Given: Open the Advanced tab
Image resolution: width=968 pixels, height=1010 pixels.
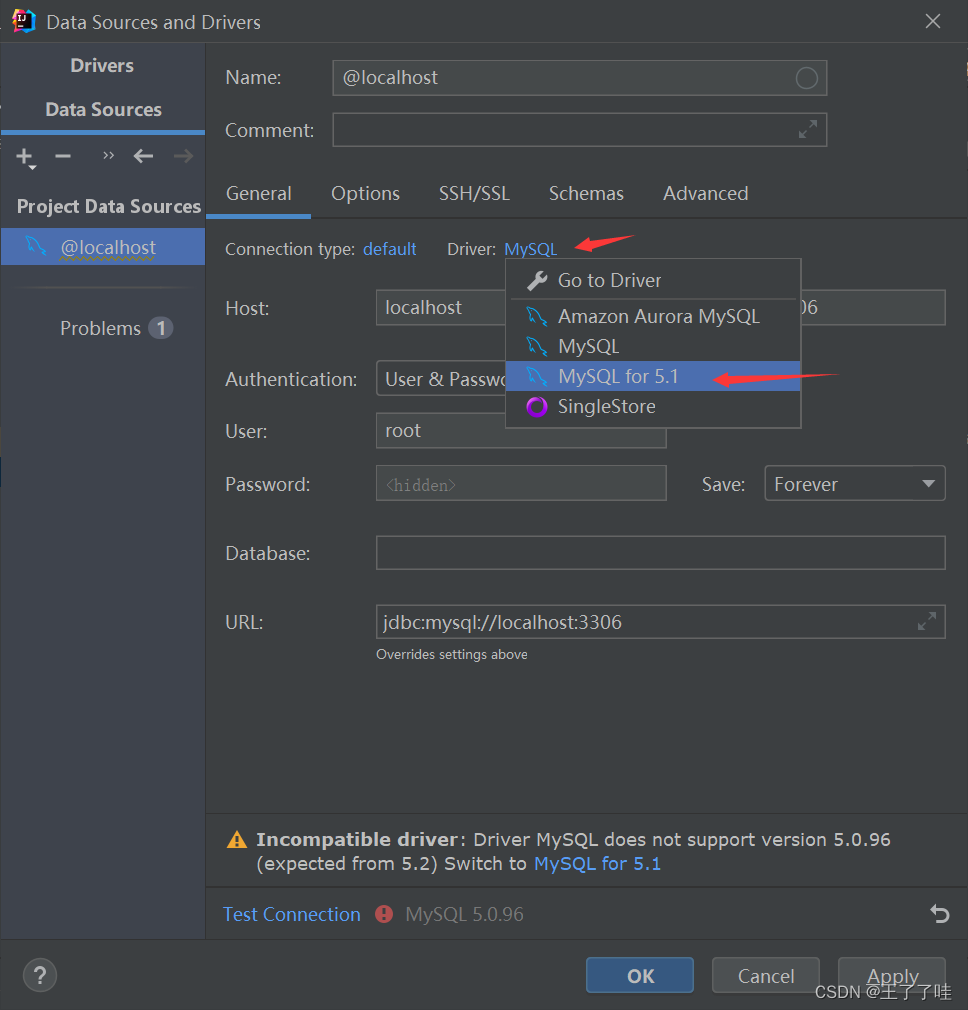Looking at the screenshot, I should tap(705, 193).
